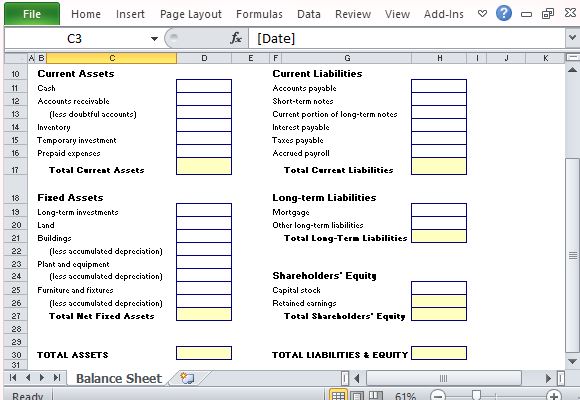Select column C header
This screenshot has height=400, width=580.
point(111,58)
